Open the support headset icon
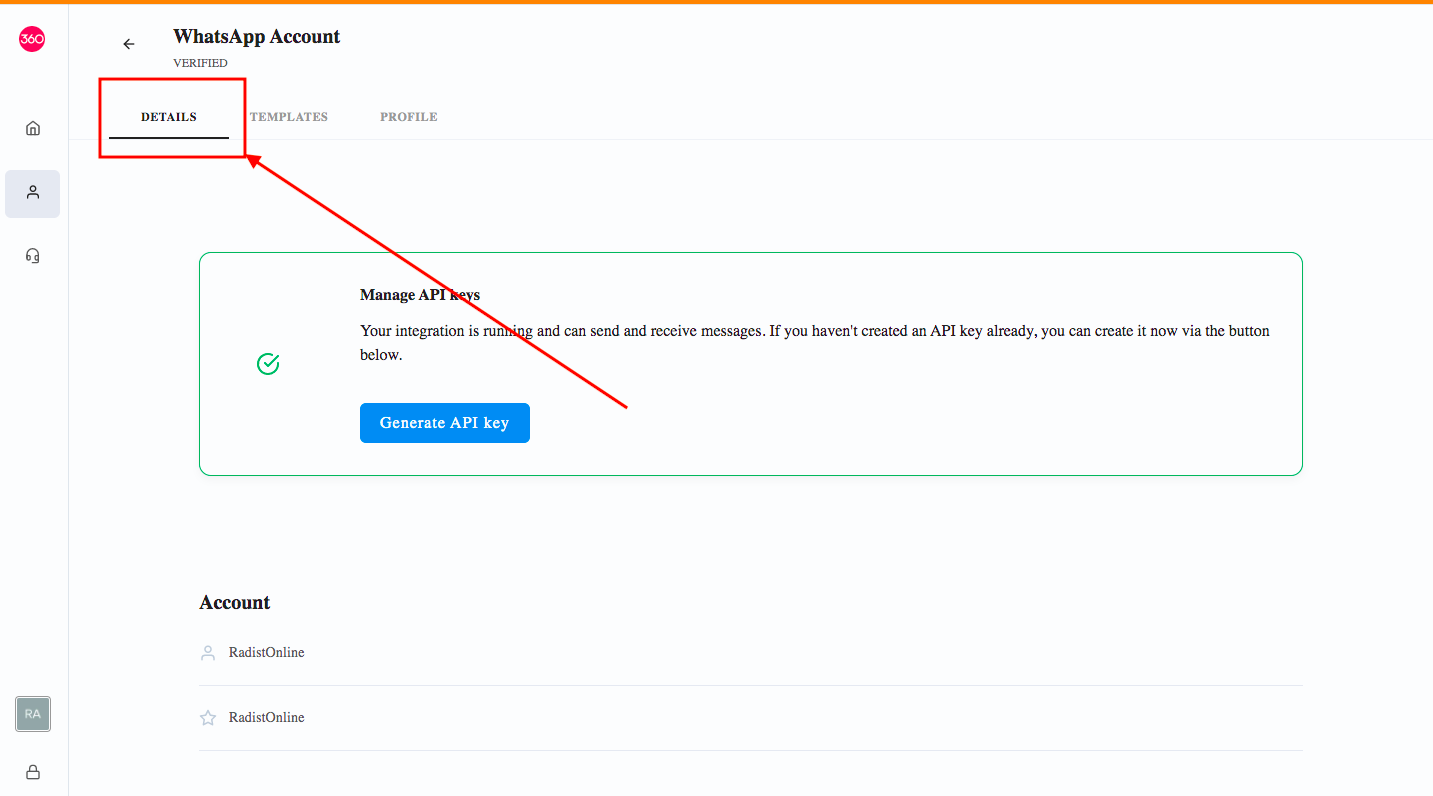1433x796 pixels. point(33,256)
